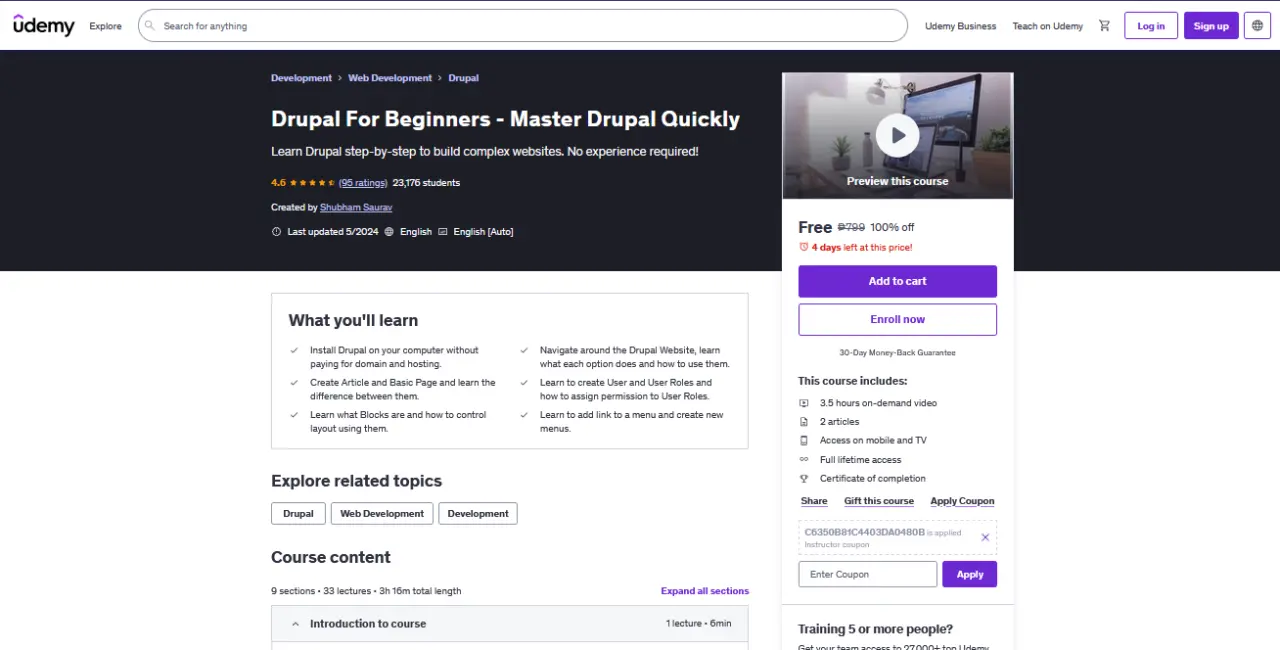Viewport: 1280px width, 650px height.
Task: Click the video icon beside 3.5 hours on-demand video
Action: point(804,403)
